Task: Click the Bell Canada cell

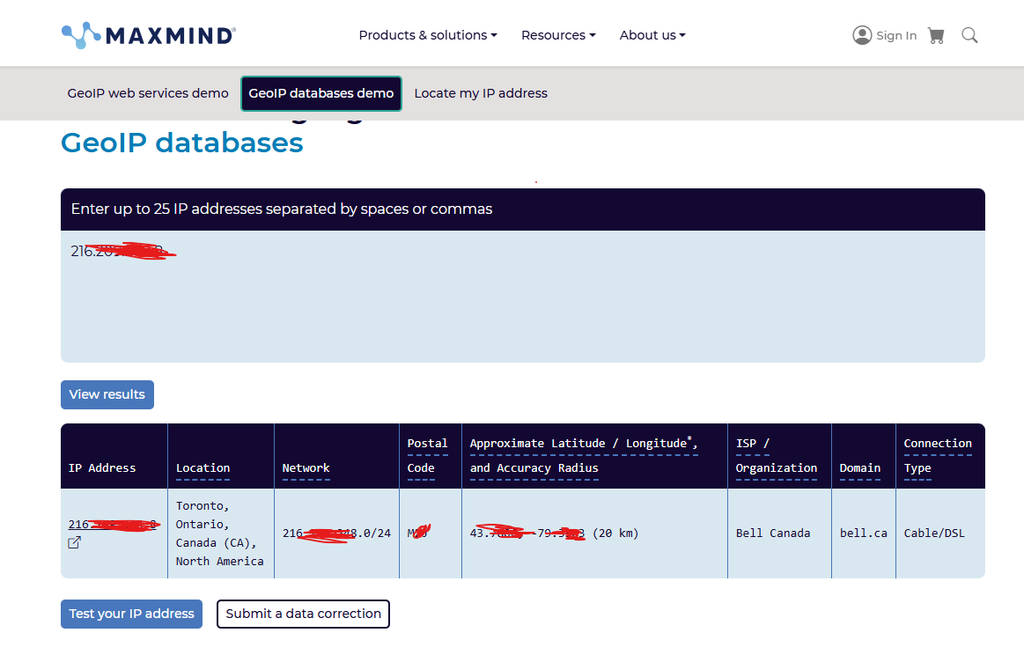Action: point(773,533)
